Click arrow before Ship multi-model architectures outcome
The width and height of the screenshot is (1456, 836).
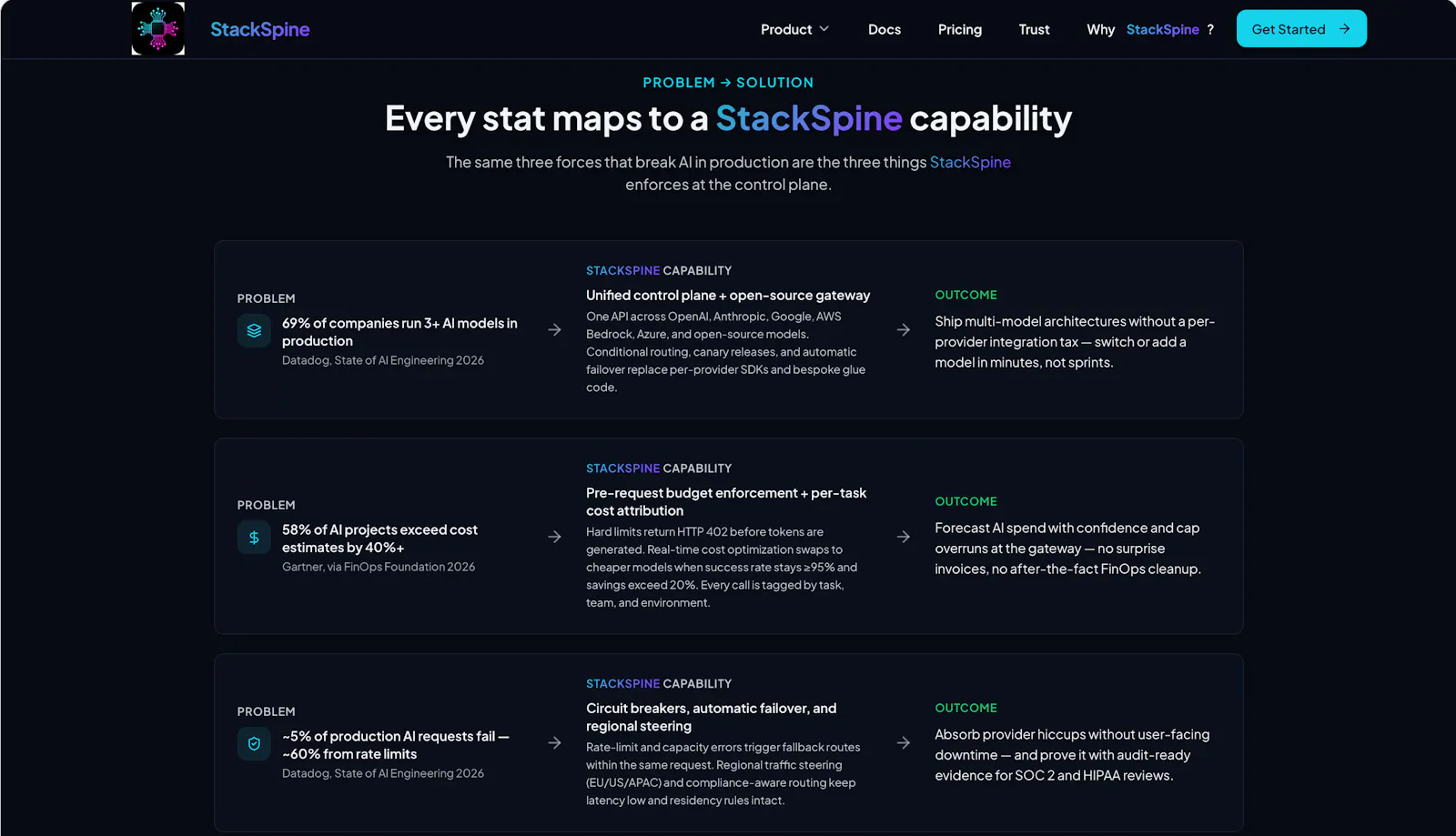903,330
